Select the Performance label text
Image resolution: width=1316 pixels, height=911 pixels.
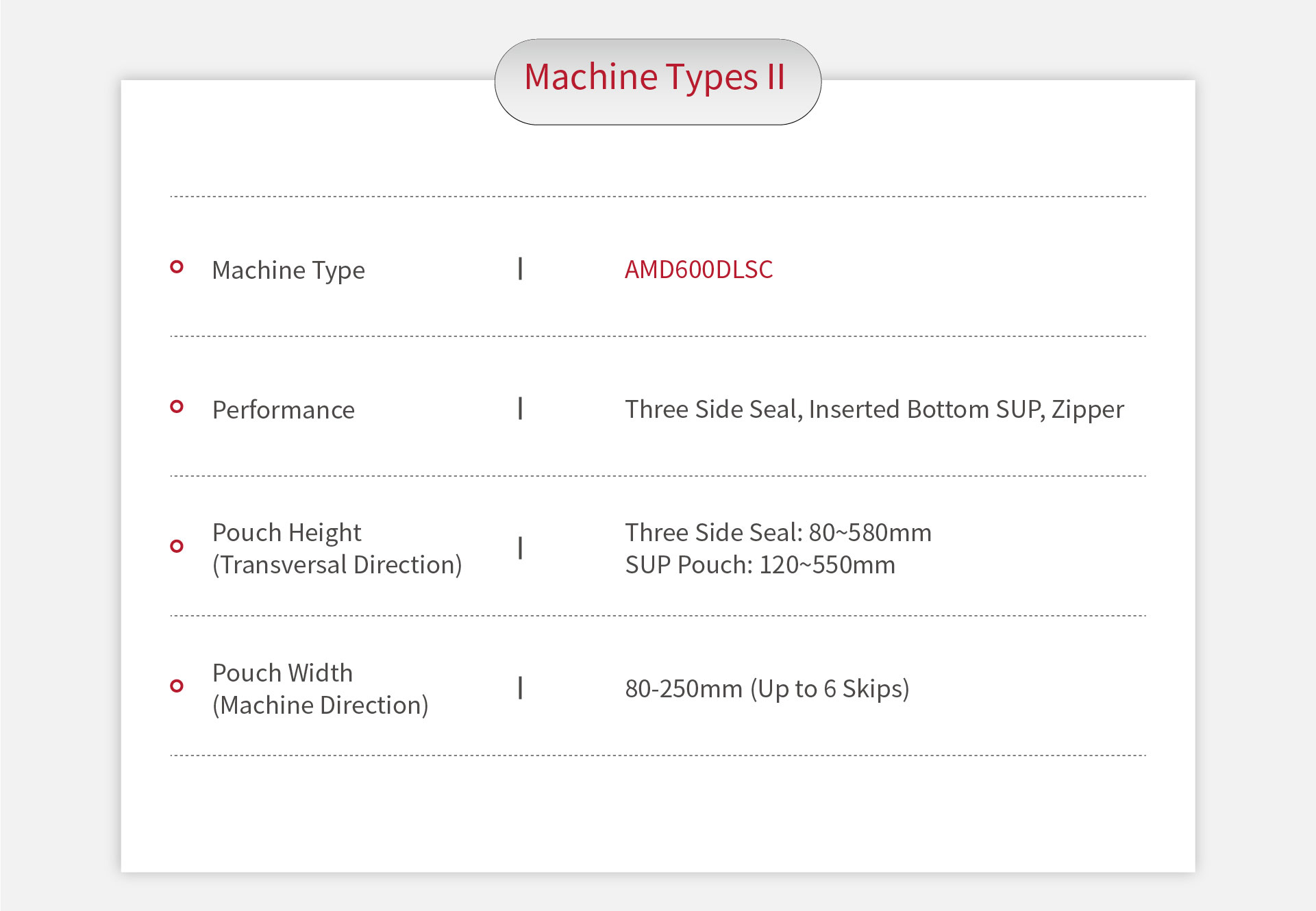[x=283, y=410]
